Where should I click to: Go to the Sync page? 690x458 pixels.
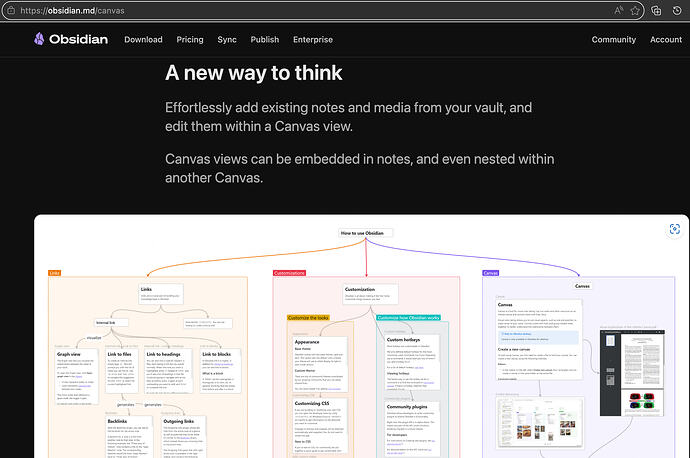[226, 40]
